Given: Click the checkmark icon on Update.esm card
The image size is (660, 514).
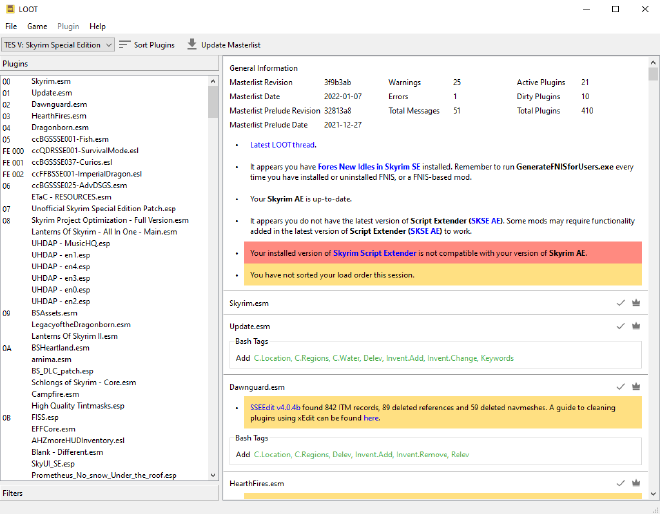Looking at the screenshot, I should pyautogui.click(x=620, y=326).
